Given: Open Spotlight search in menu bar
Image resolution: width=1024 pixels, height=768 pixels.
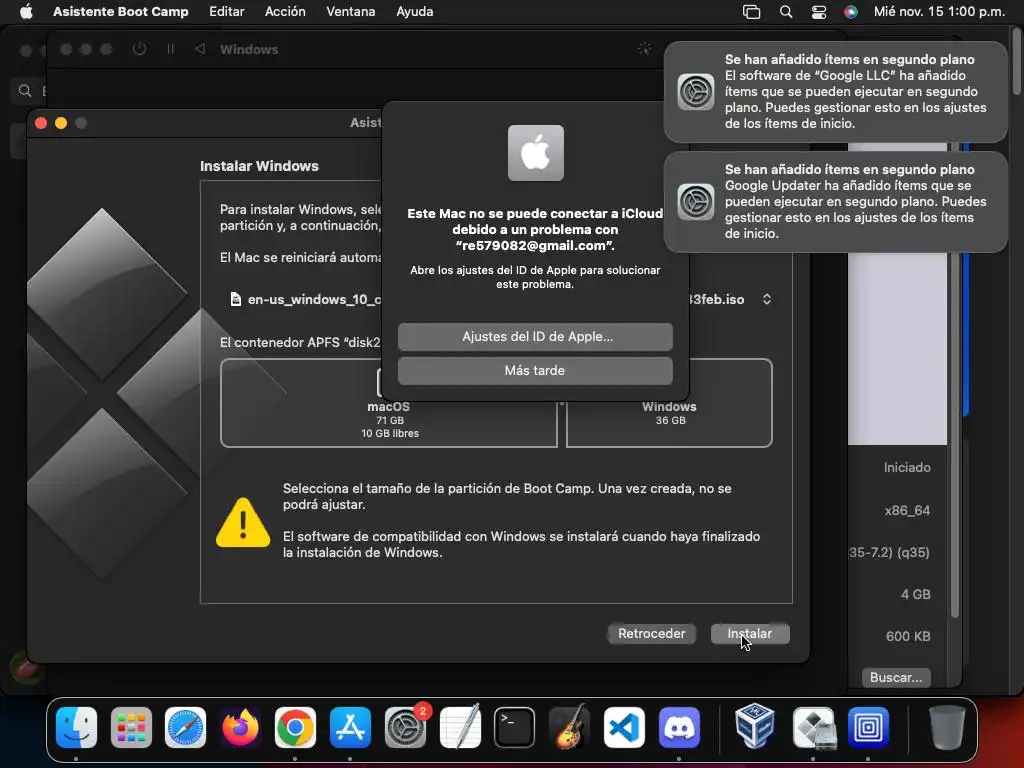Looking at the screenshot, I should pos(786,12).
